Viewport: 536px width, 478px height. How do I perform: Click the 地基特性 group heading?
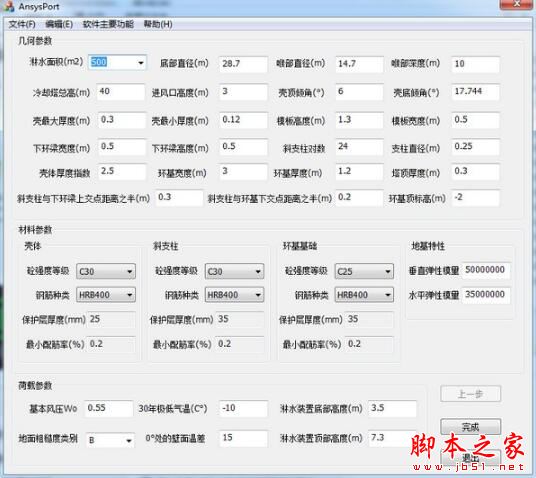[x=428, y=246]
